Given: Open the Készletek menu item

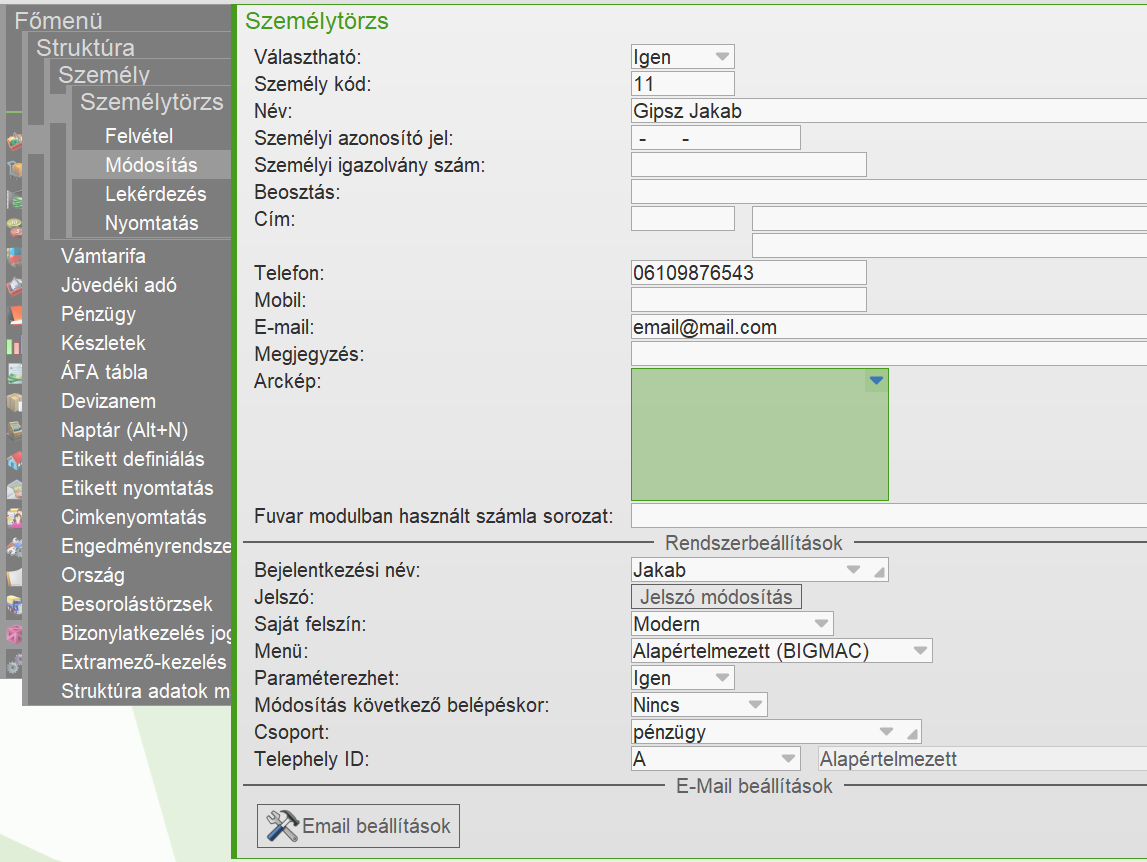Looking at the screenshot, I should [103, 343].
